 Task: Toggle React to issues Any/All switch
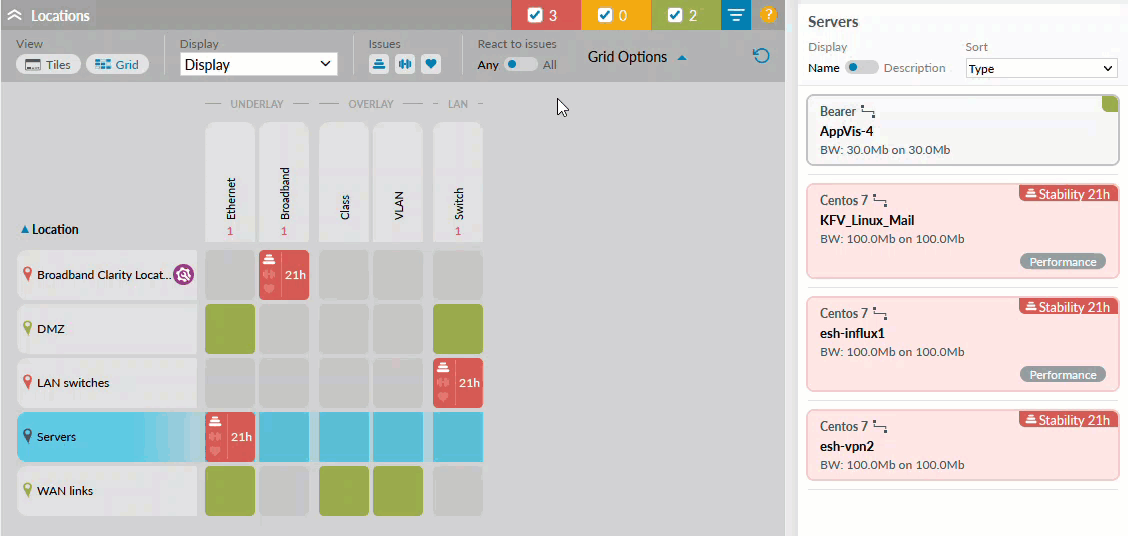(520, 64)
